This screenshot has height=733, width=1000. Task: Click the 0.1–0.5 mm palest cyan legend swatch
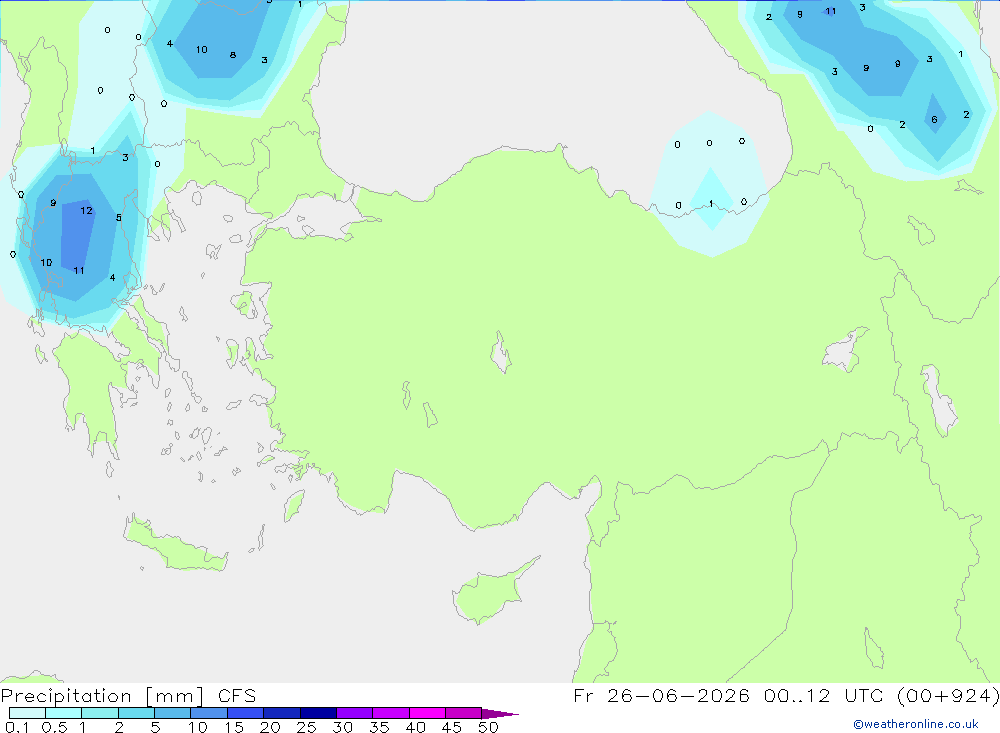click(x=27, y=713)
